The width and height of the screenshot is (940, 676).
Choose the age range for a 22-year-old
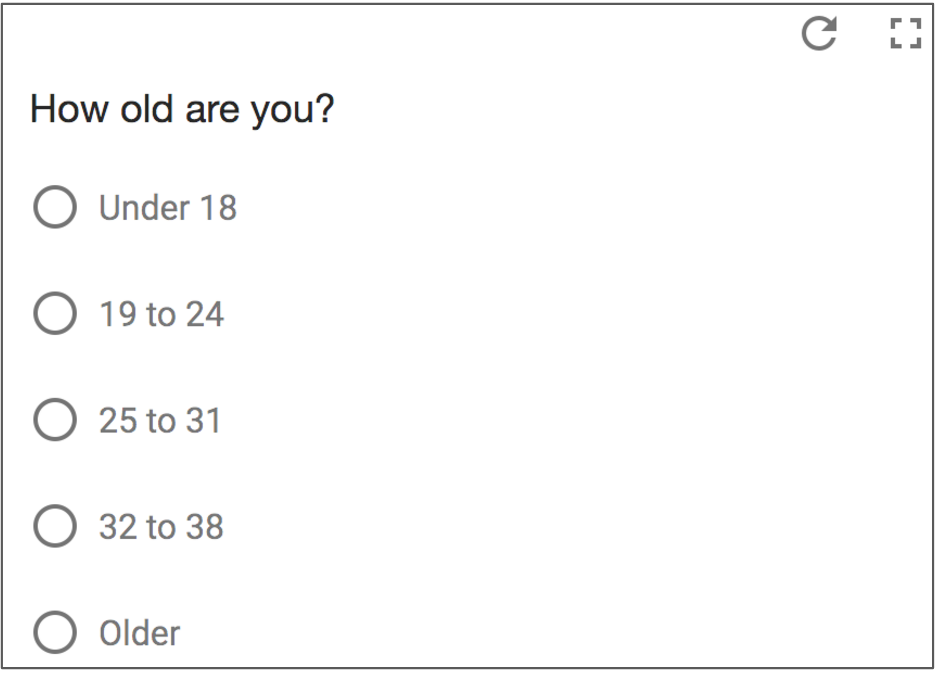[x=55, y=314]
